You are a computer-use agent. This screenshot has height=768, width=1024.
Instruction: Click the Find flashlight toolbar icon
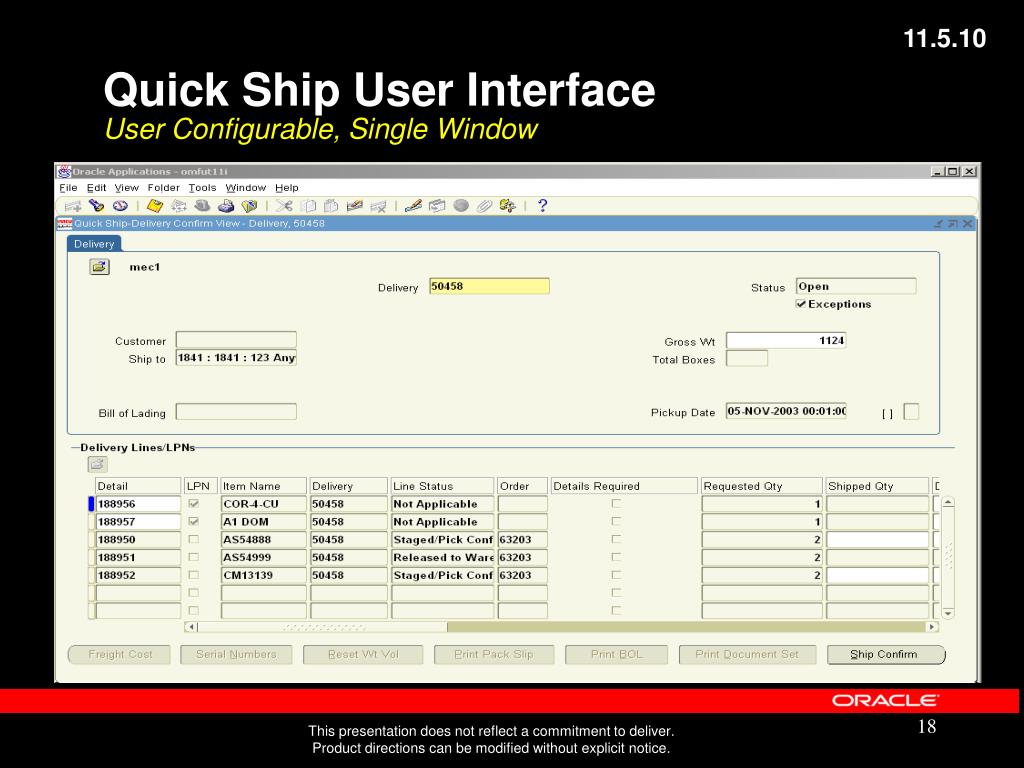tap(97, 206)
